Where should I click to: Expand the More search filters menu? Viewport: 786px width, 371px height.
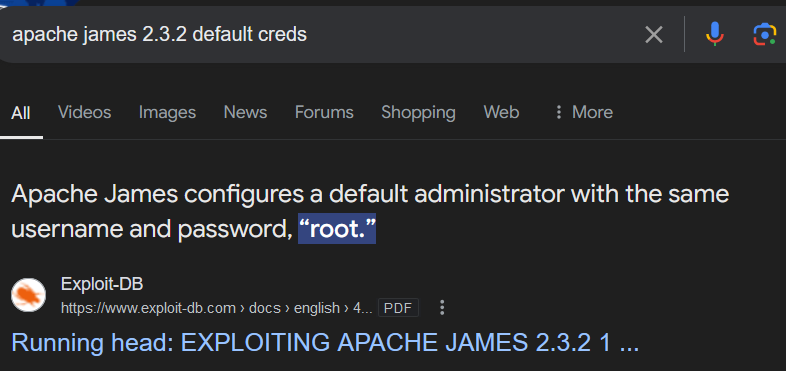pos(583,112)
